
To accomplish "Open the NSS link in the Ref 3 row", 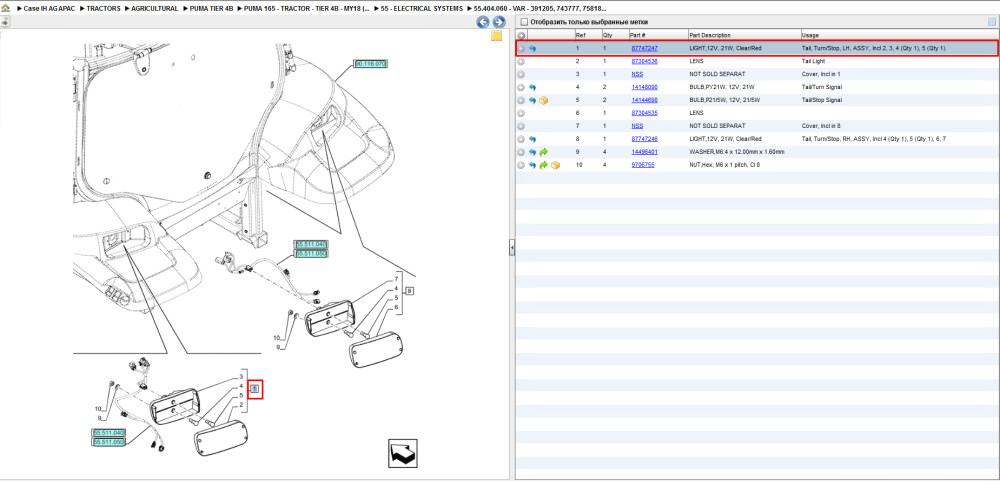I will [x=637, y=75].
